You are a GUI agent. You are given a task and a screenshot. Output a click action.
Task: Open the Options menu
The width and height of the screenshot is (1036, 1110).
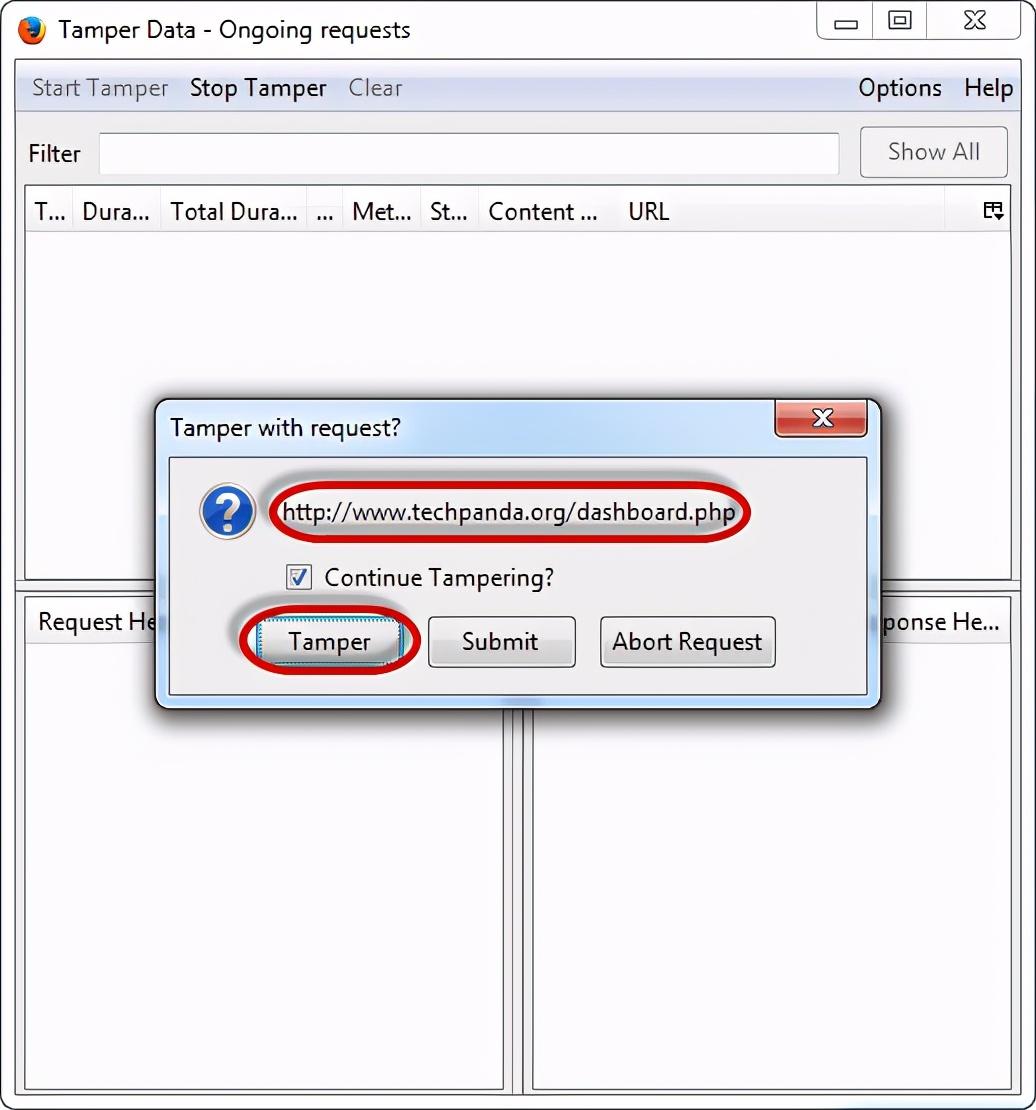(900, 88)
